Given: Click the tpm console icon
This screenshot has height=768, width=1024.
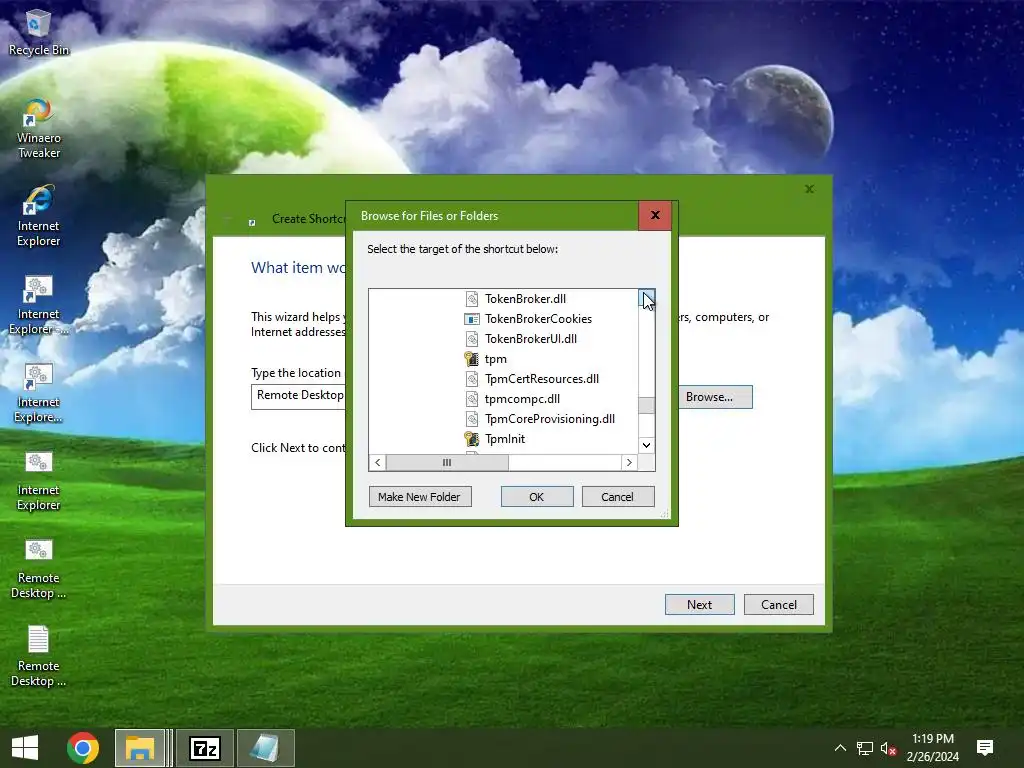Looking at the screenshot, I should point(472,359).
